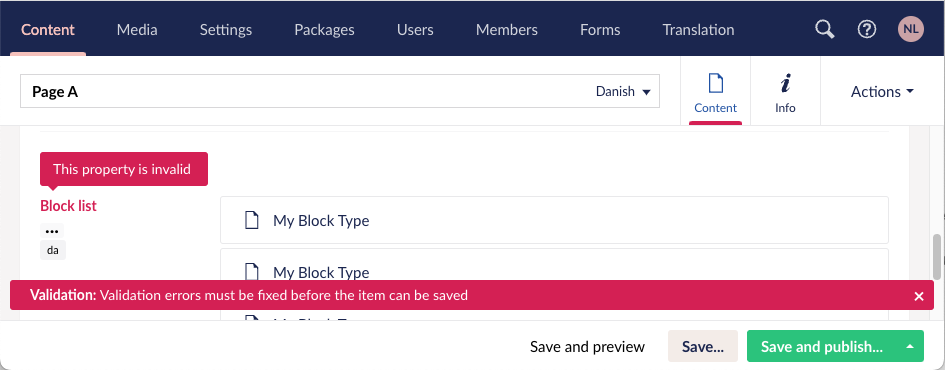The image size is (945, 370).
Task: Open the Translation section
Action: point(698,30)
